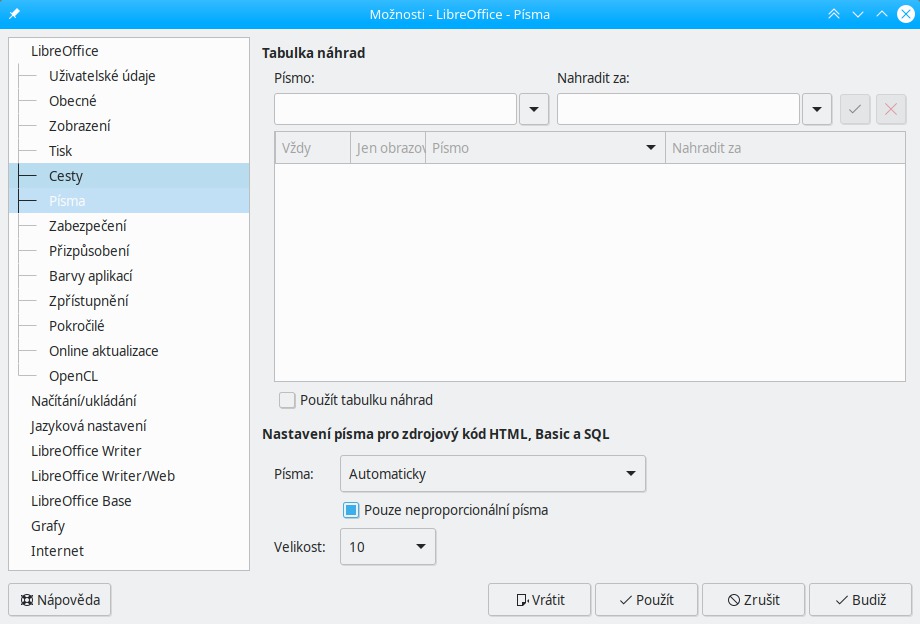This screenshot has width=920, height=624.
Task: Click the Písmo column header sort arrow
Action: (x=651, y=148)
